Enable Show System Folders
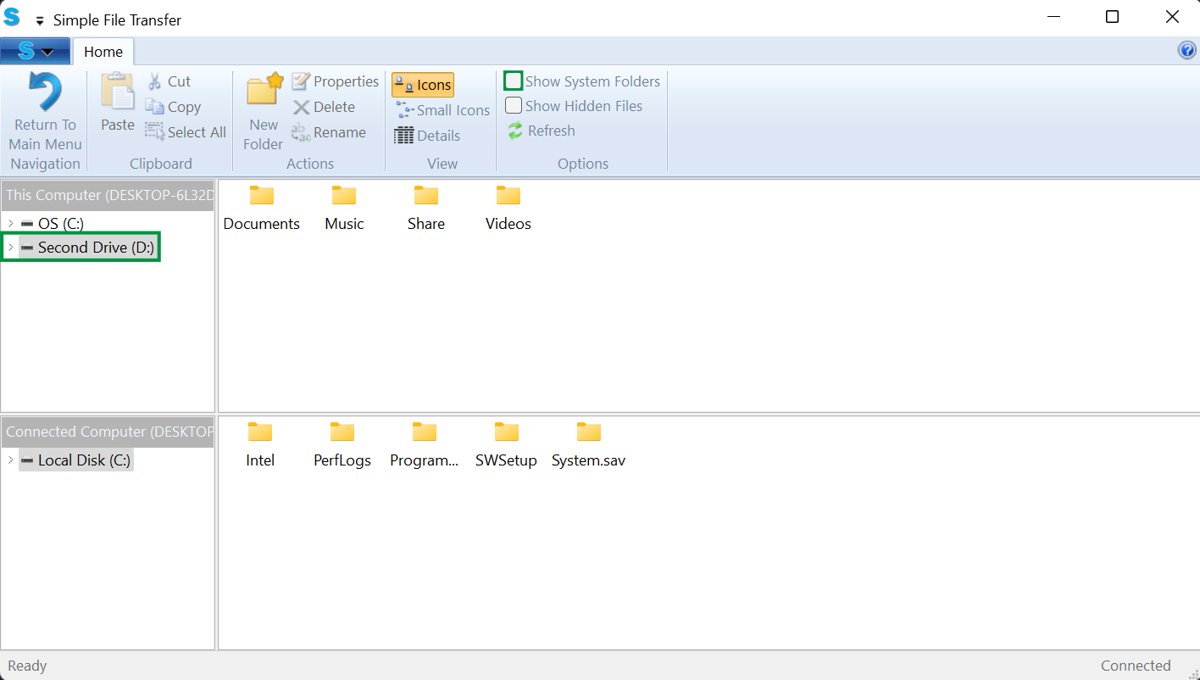Screen dimensions: 1200x680 click(x=513, y=80)
